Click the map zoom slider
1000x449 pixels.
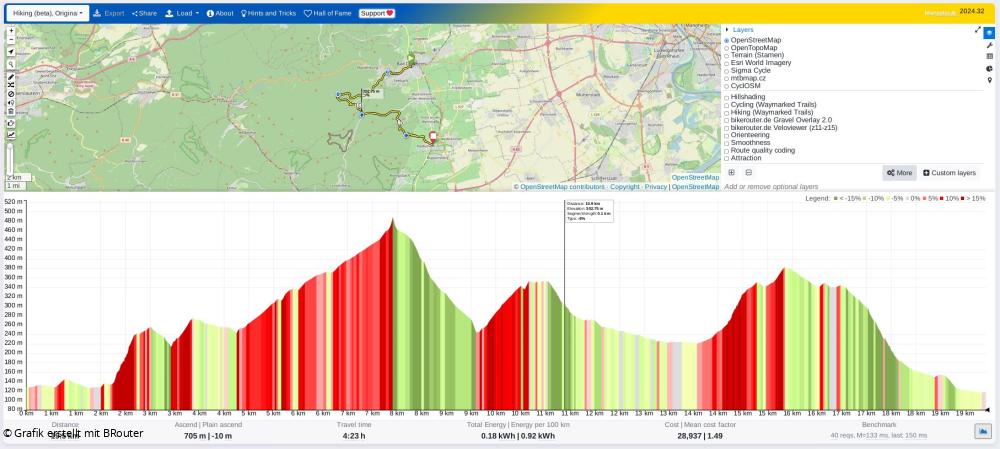click(x=11, y=158)
